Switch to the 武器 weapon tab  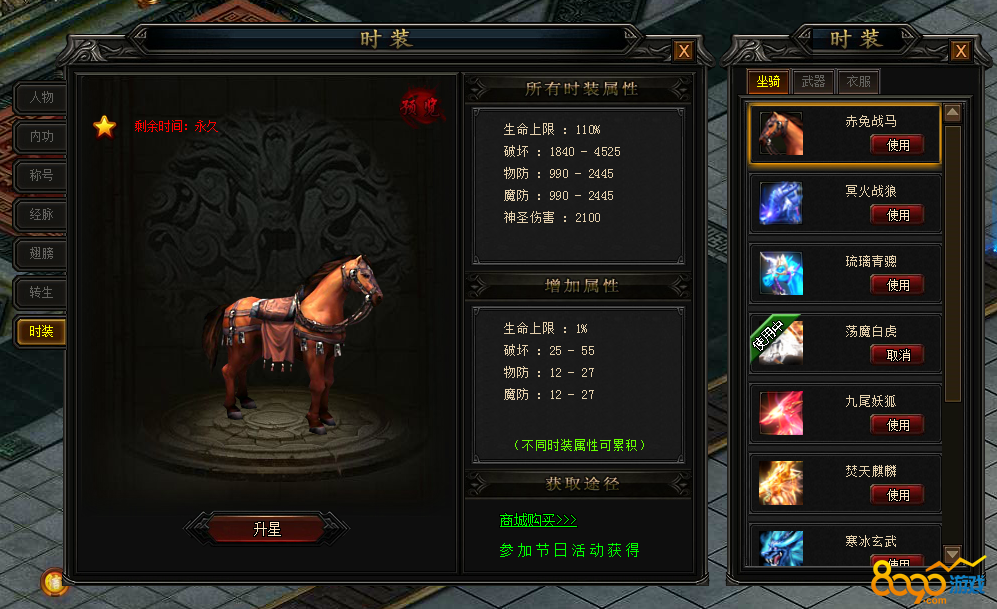813,81
